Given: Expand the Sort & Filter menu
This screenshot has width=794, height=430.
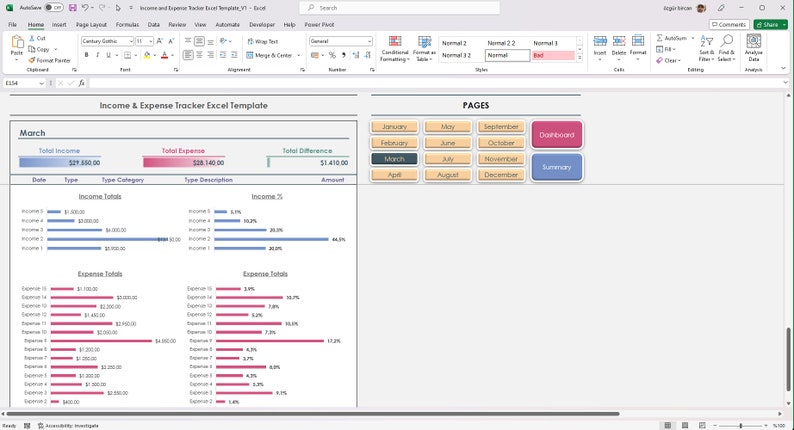Looking at the screenshot, I should 706,48.
